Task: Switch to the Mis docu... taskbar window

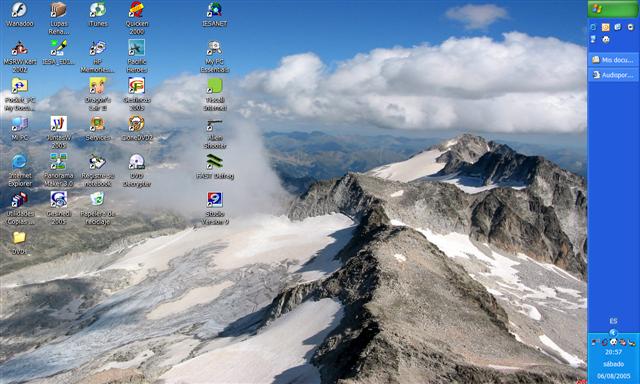Action: (613, 60)
